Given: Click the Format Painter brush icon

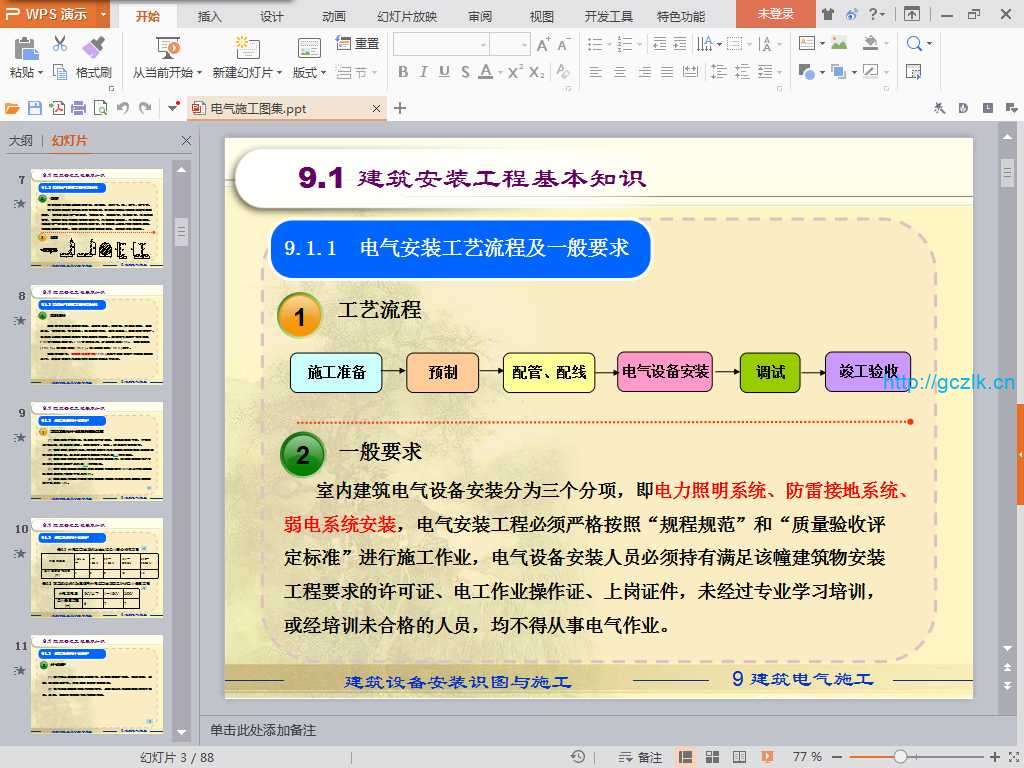Looking at the screenshot, I should click(x=93, y=46).
